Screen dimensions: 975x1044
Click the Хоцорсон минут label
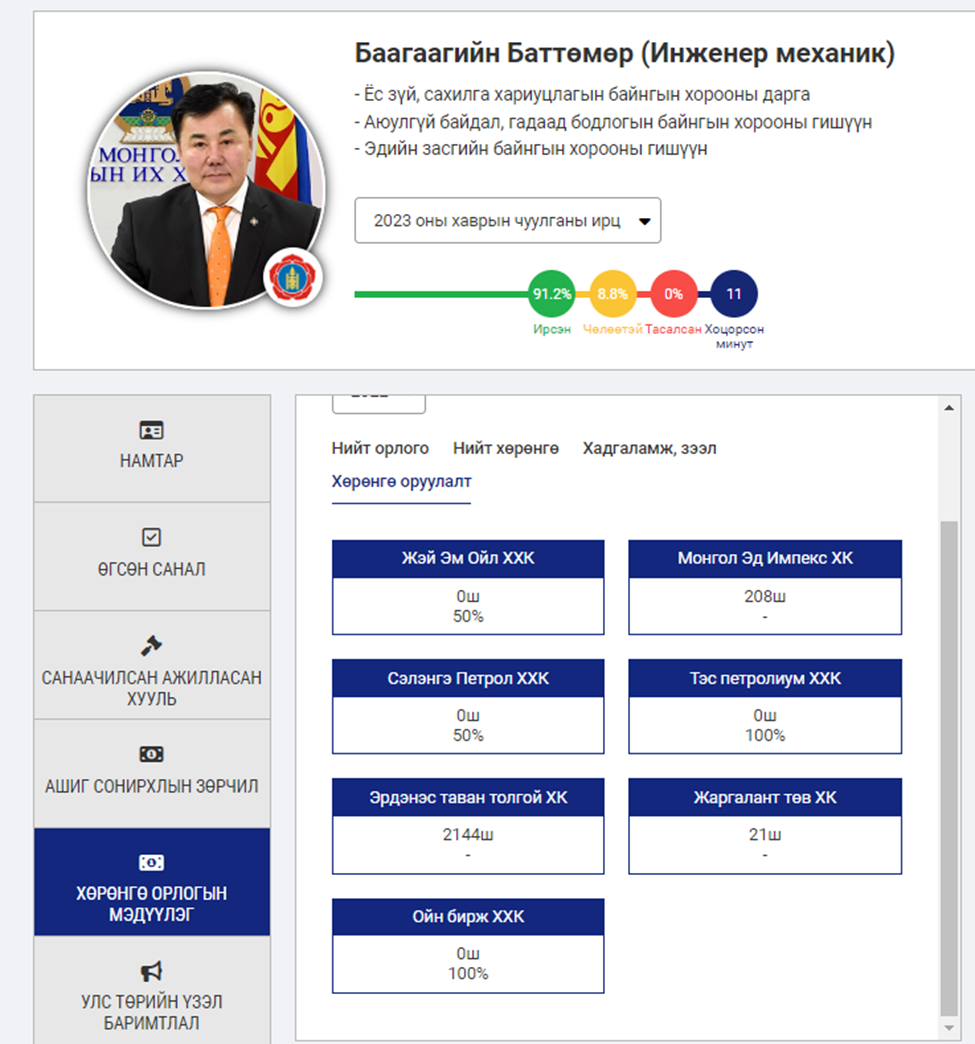pyautogui.click(x=734, y=336)
